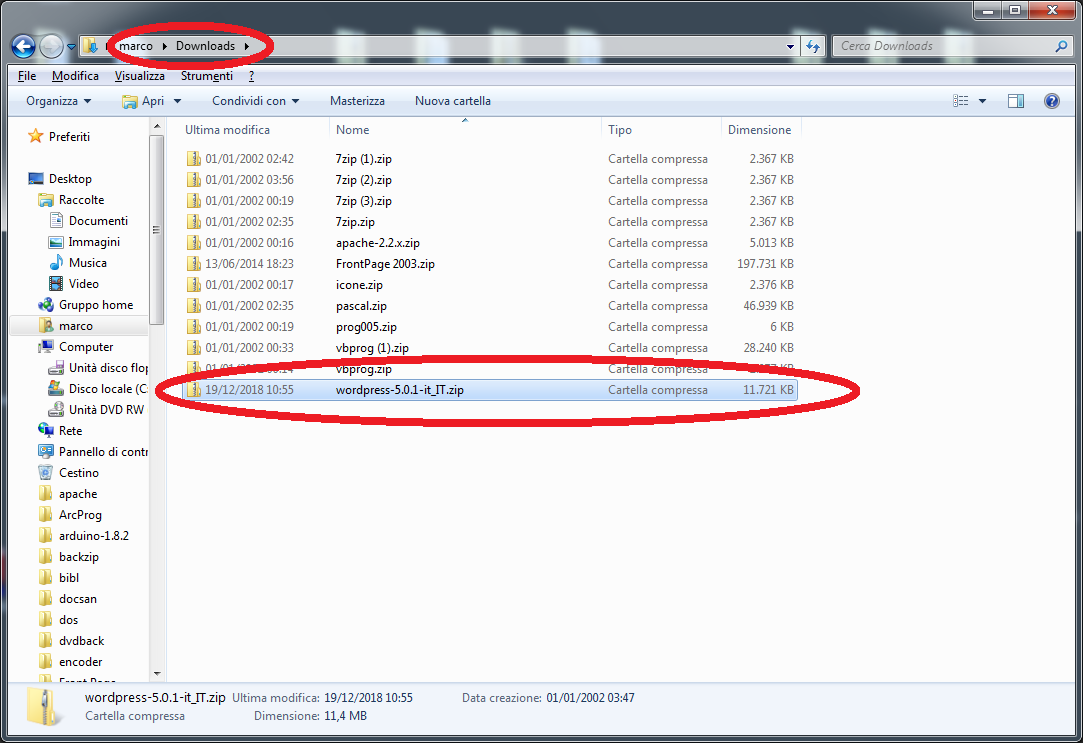The height and width of the screenshot is (743, 1083).
Task: Expand the Apri button dropdown arrow
Action: click(177, 101)
